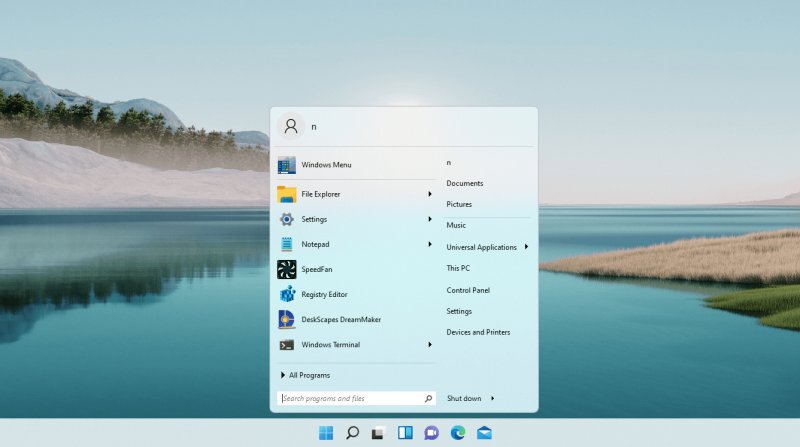Image resolution: width=800 pixels, height=447 pixels.
Task: Open Task View on taskbar
Action: point(378,433)
